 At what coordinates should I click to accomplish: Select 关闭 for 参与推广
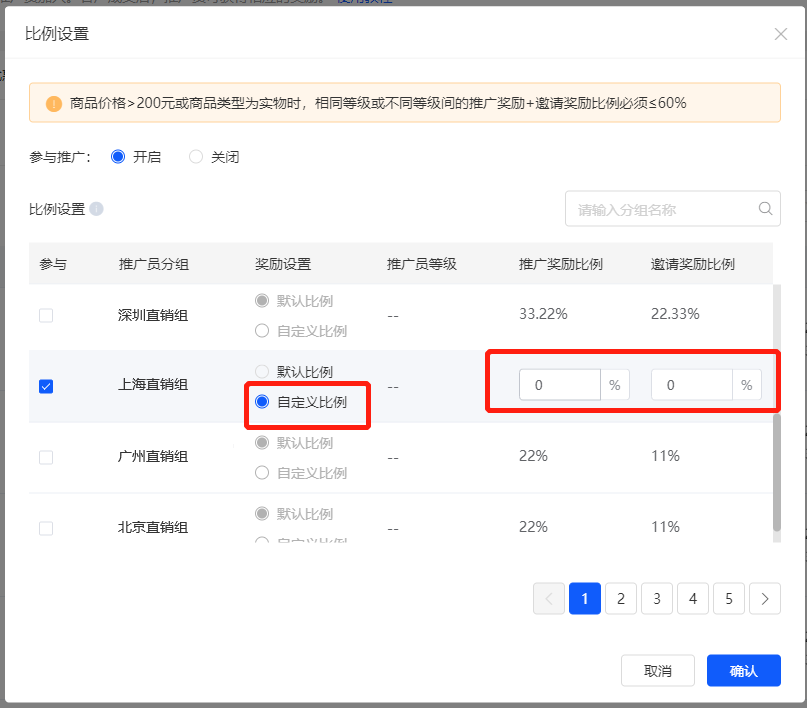click(x=196, y=156)
